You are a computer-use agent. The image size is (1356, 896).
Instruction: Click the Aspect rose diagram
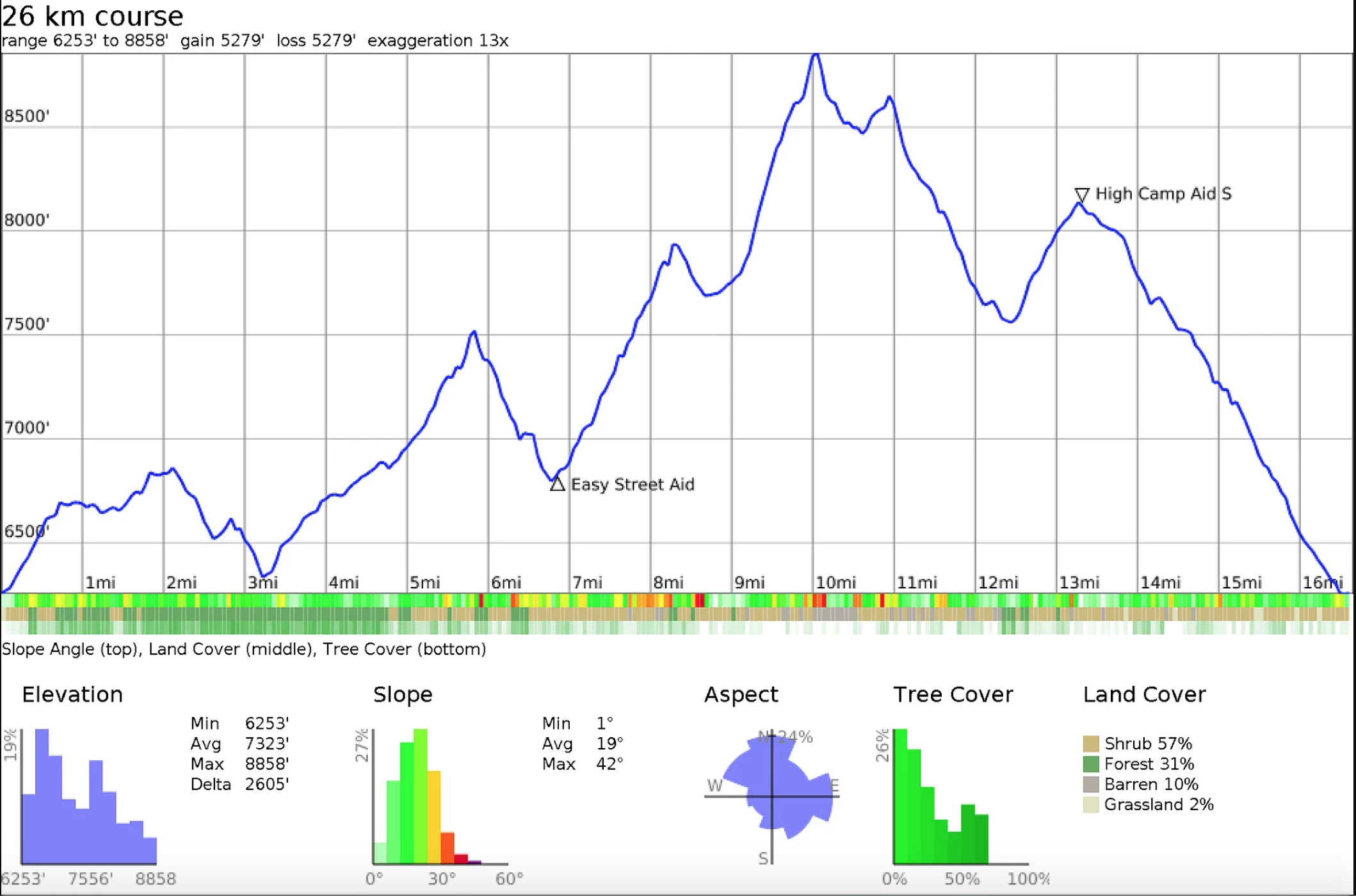[772, 797]
